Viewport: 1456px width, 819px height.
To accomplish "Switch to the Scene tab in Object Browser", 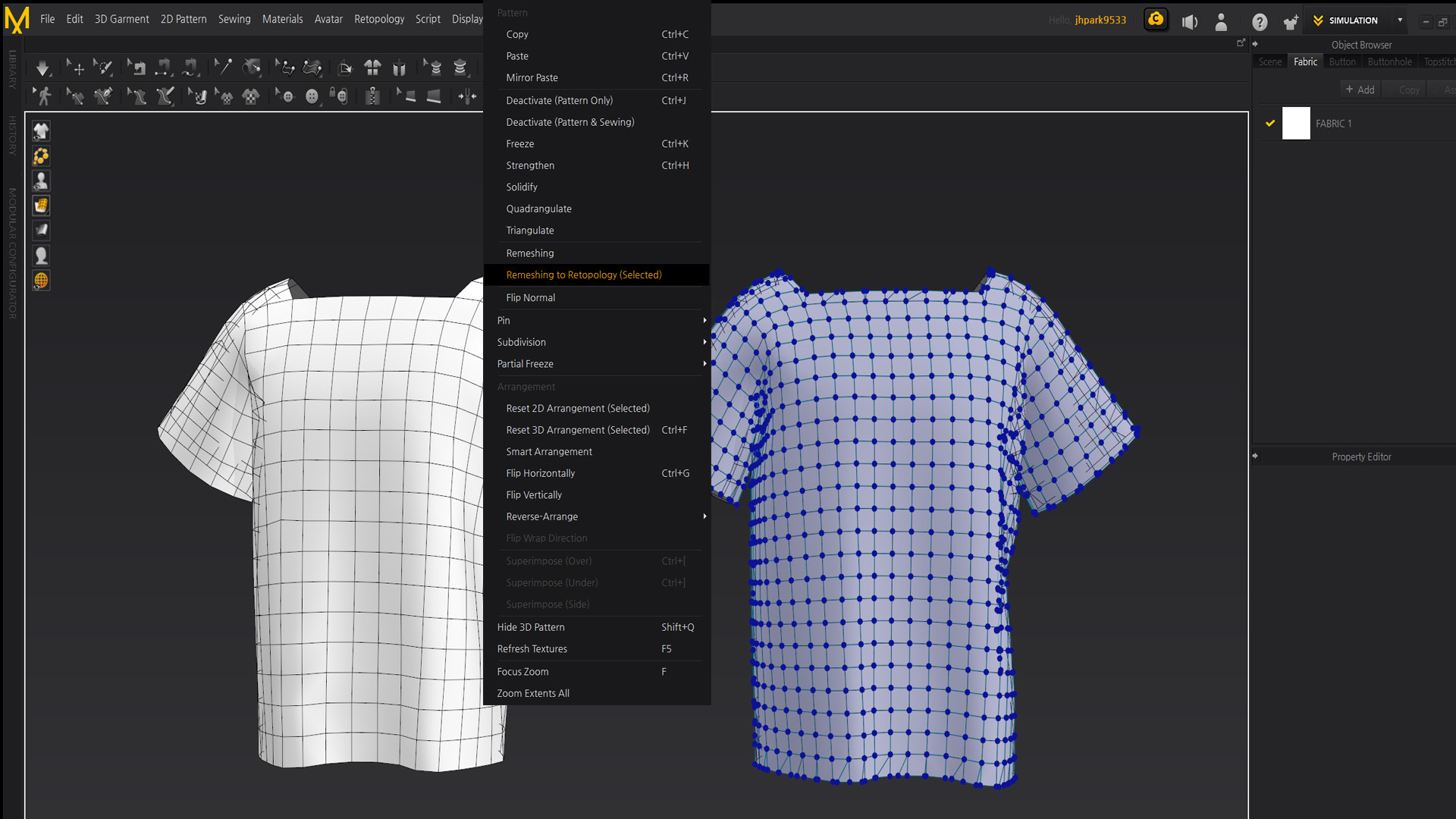I will coord(1270,61).
